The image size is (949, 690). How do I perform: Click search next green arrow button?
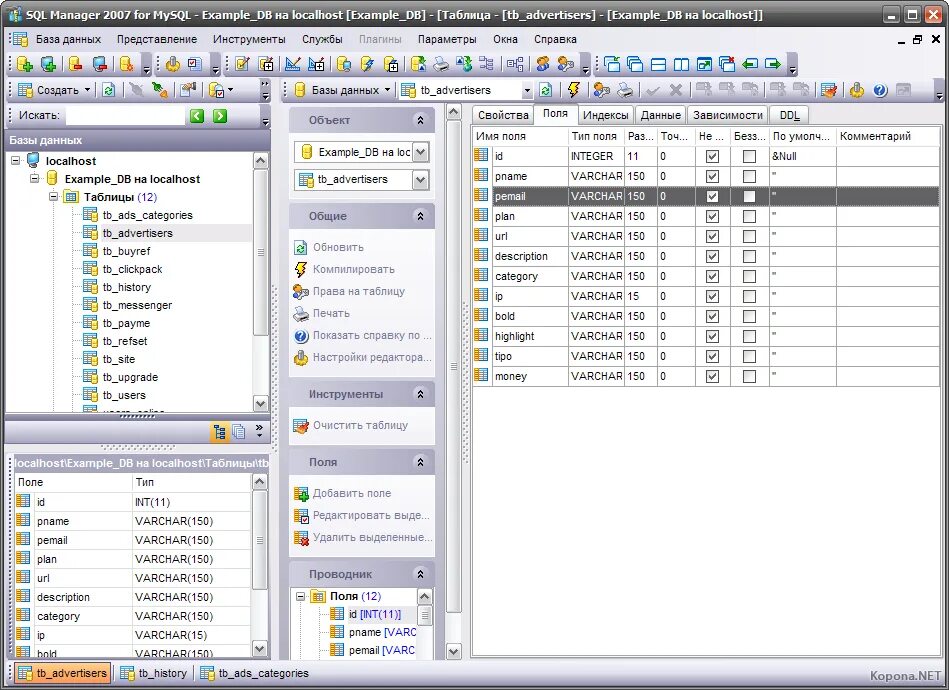[220, 116]
